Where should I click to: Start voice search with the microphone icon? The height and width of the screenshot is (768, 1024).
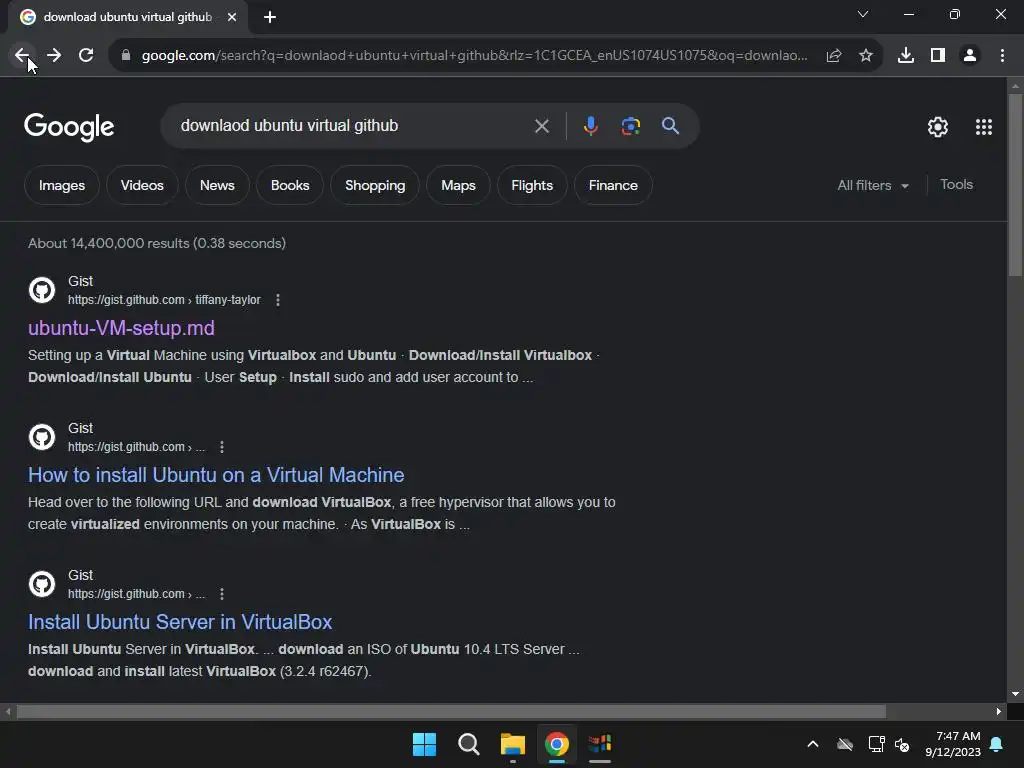(590, 126)
